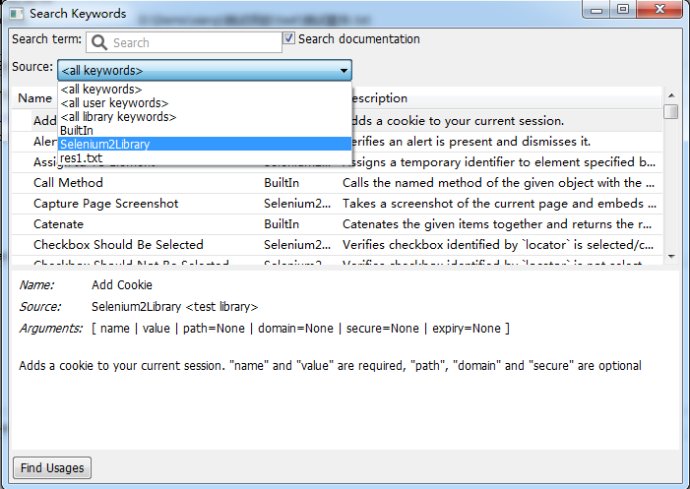Maximize the Search Keywords window

pyautogui.click(x=623, y=10)
